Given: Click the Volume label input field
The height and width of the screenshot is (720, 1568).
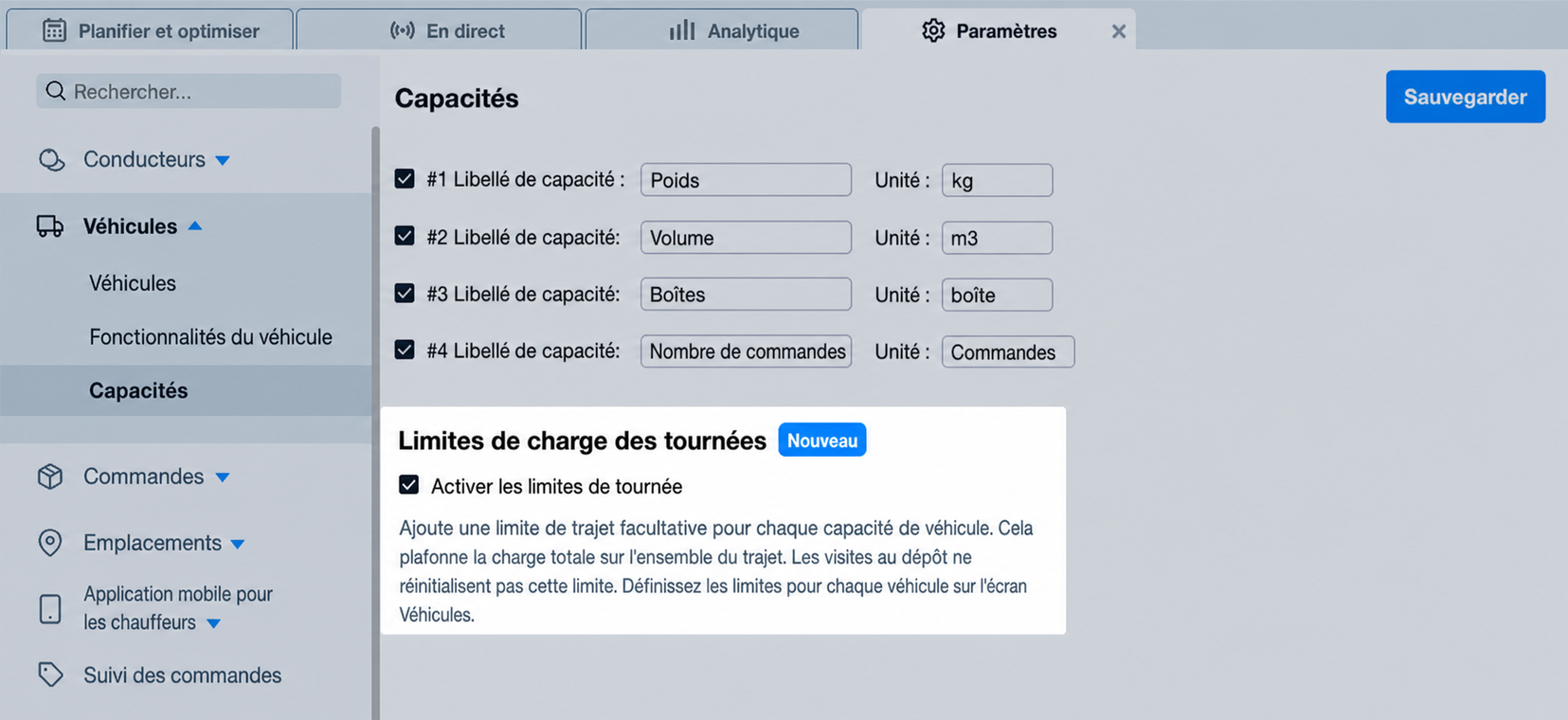Looking at the screenshot, I should coord(746,237).
